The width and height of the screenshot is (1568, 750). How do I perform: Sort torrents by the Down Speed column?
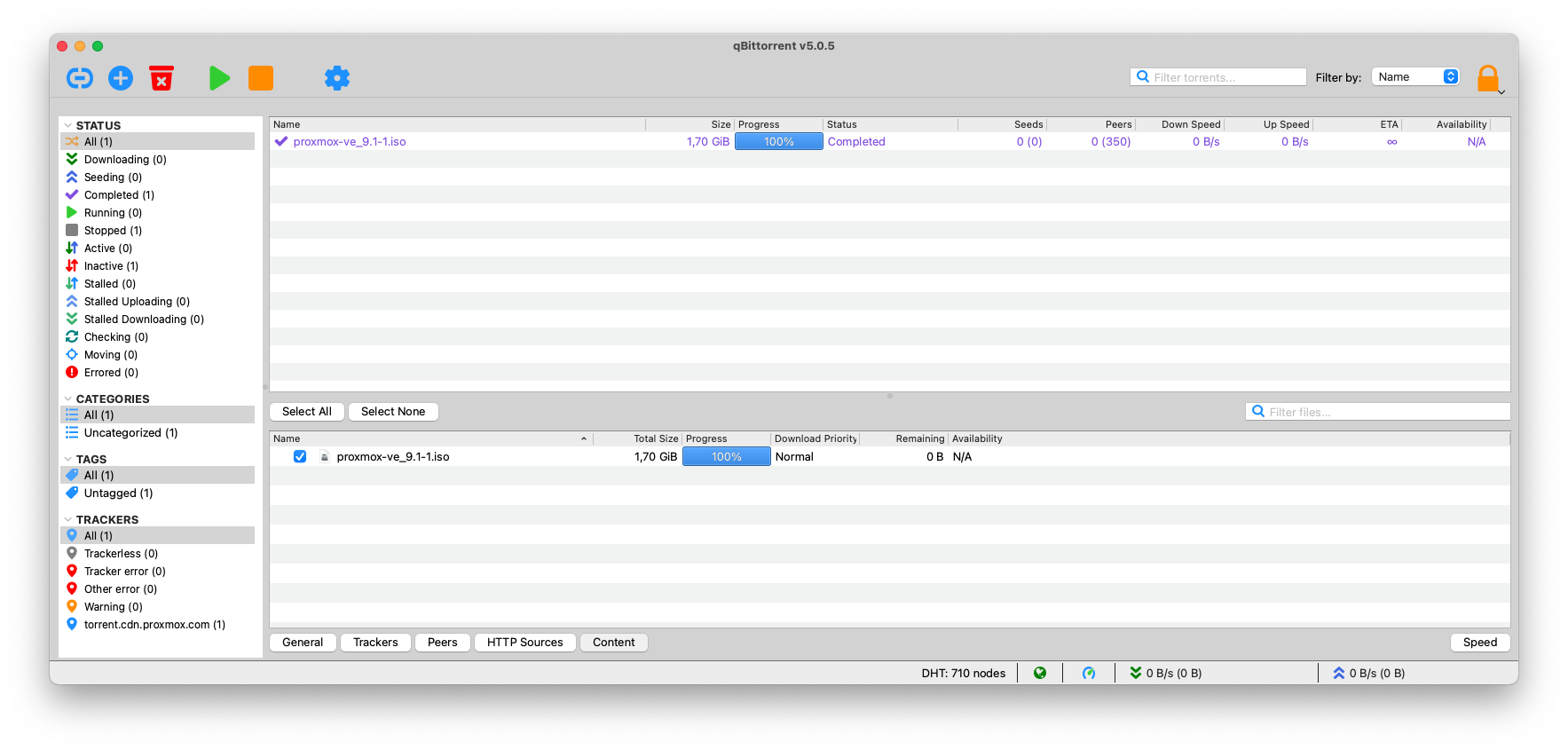coord(1180,124)
